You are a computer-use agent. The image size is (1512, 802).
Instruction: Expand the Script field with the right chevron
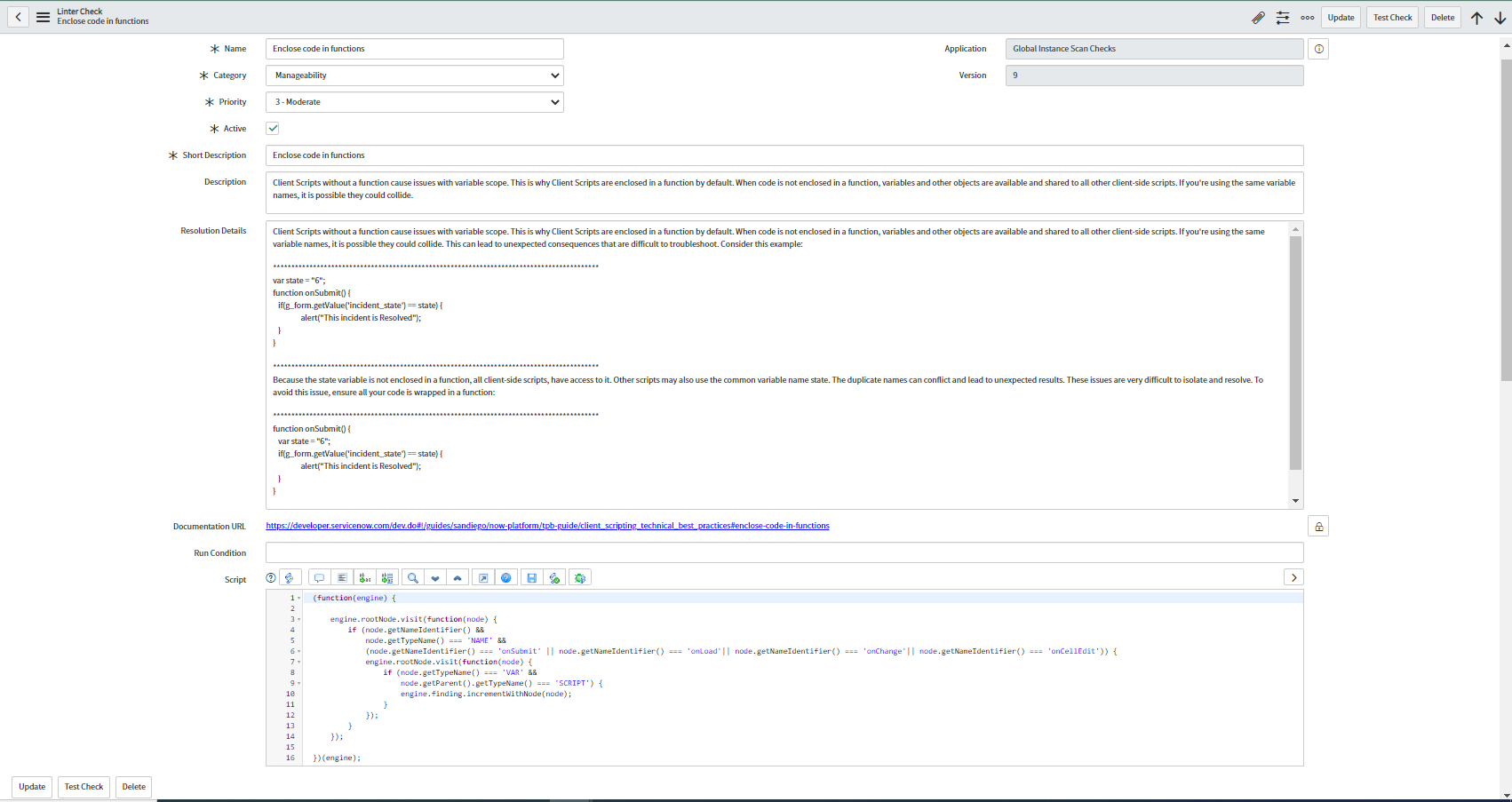1293,577
